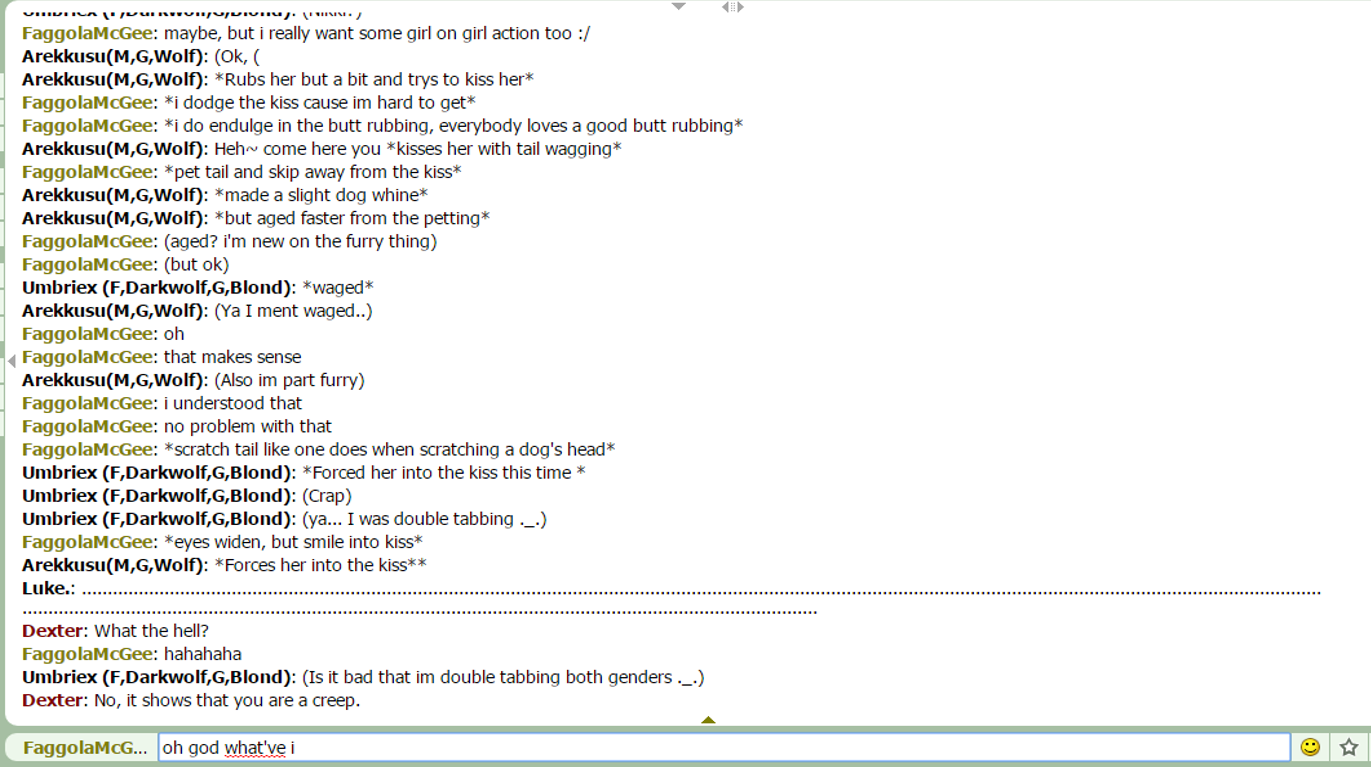1371x767 pixels.
Task: Click Umbriex's name next to "(Crap)"
Action: 157,496
